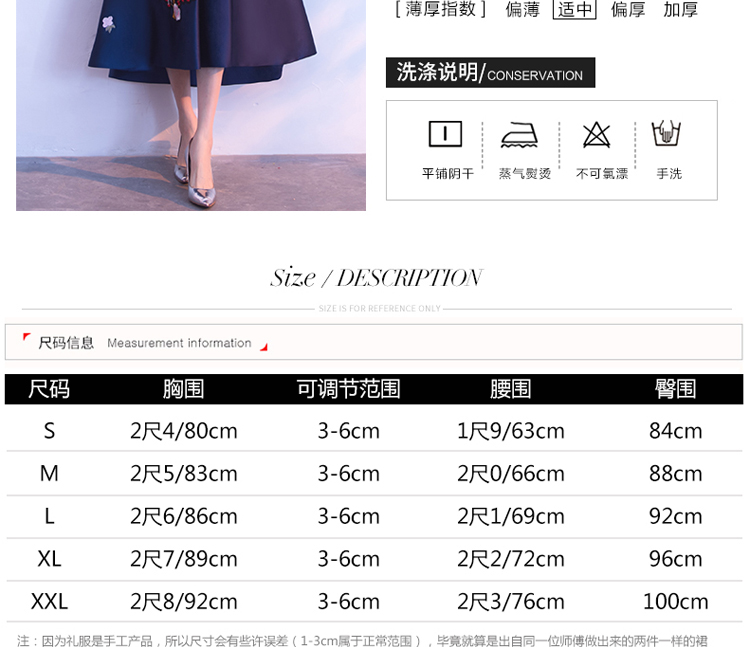Image resolution: width=750 pixels, height=647 pixels.
Task: Click the XXL size row label
Action: (49, 602)
